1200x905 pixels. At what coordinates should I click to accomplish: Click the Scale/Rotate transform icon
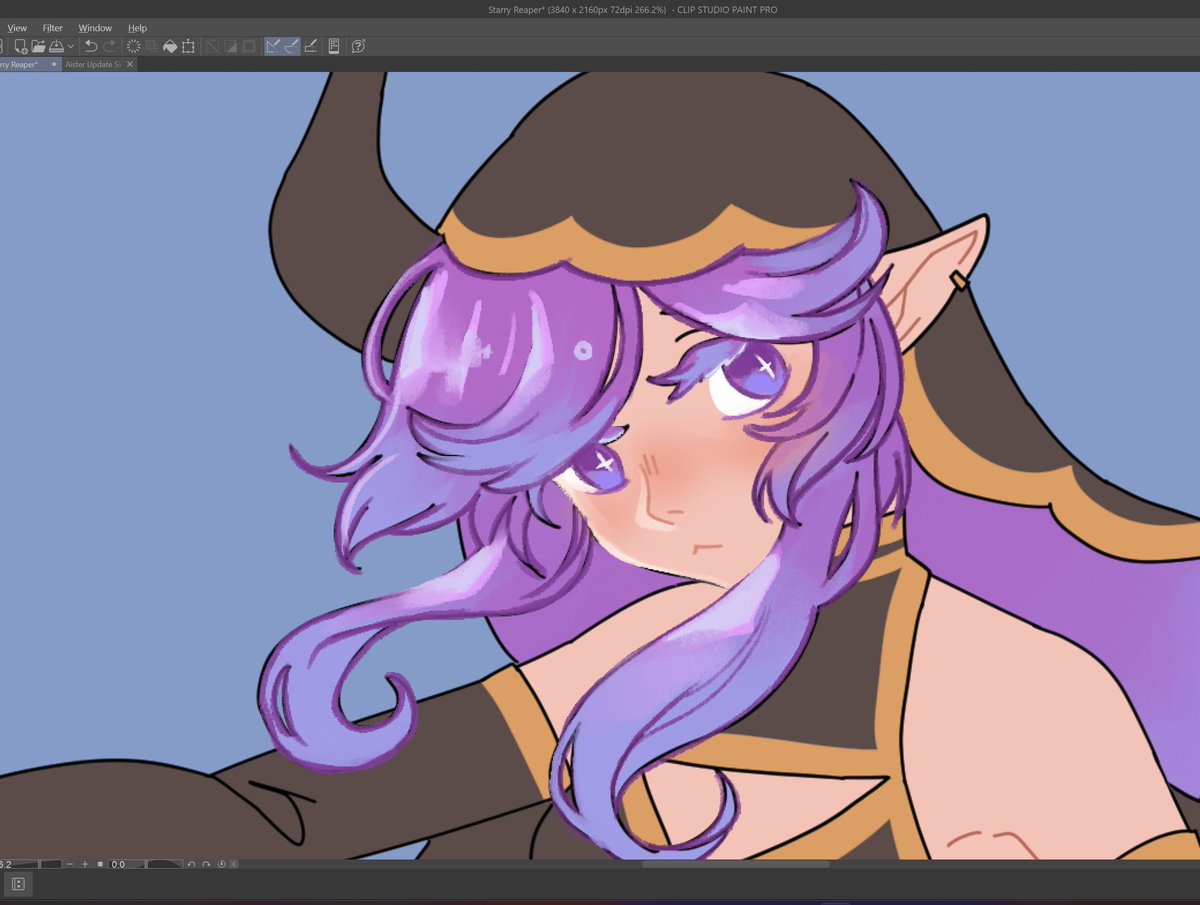coord(188,46)
